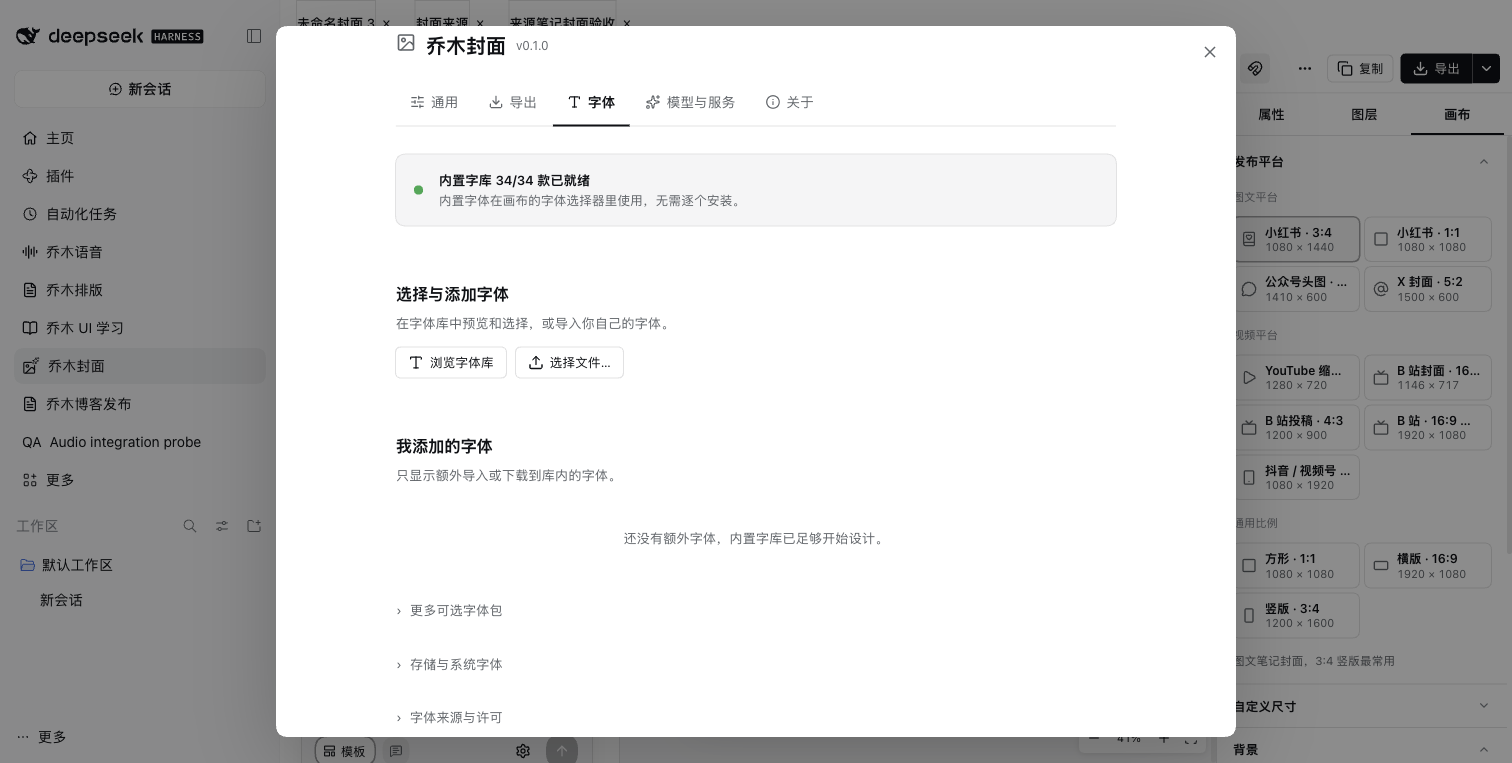
Task: Open QA Audio integration probe item
Action: coord(140,442)
